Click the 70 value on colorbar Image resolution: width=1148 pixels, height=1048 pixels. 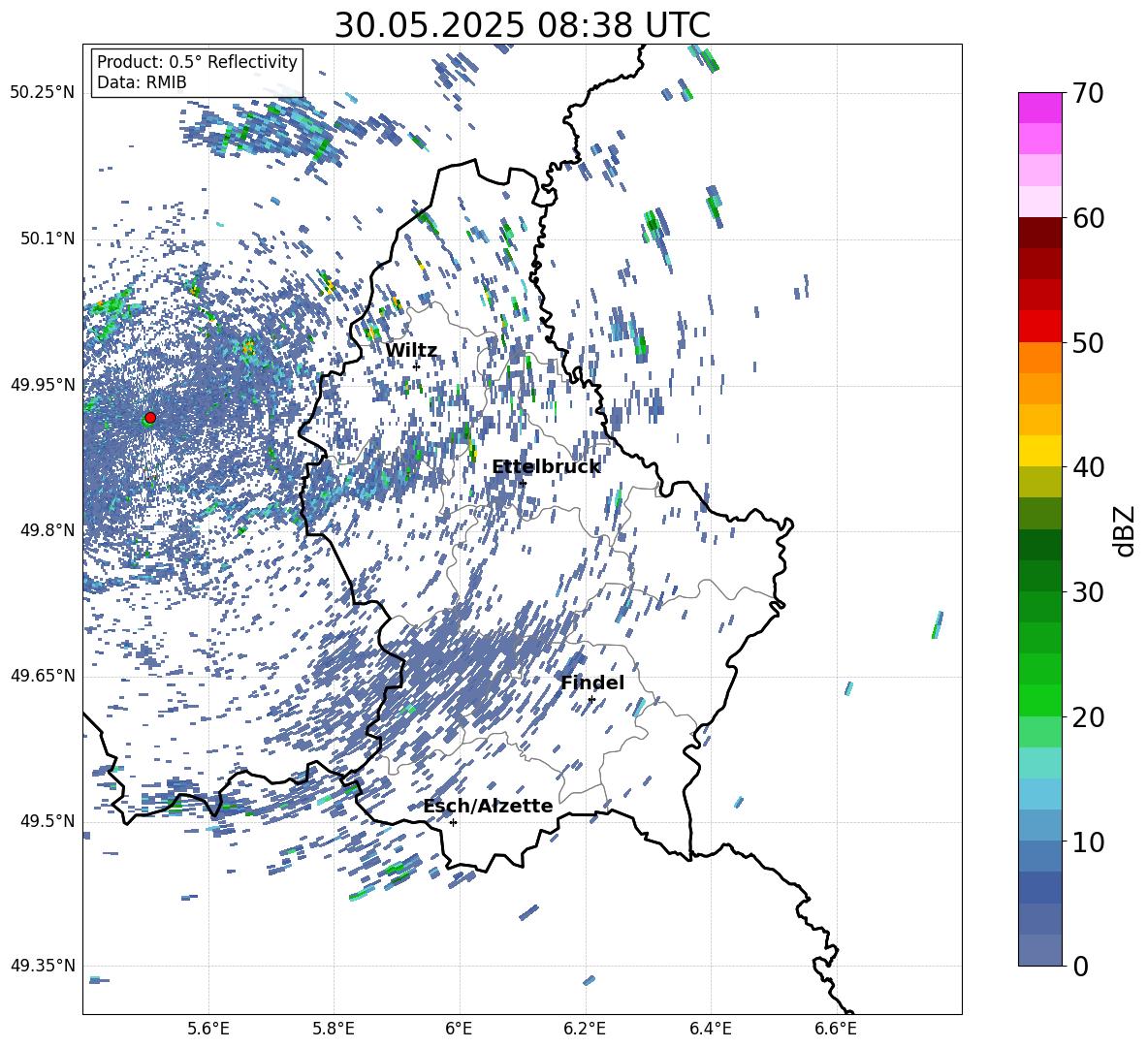pos(1088,93)
